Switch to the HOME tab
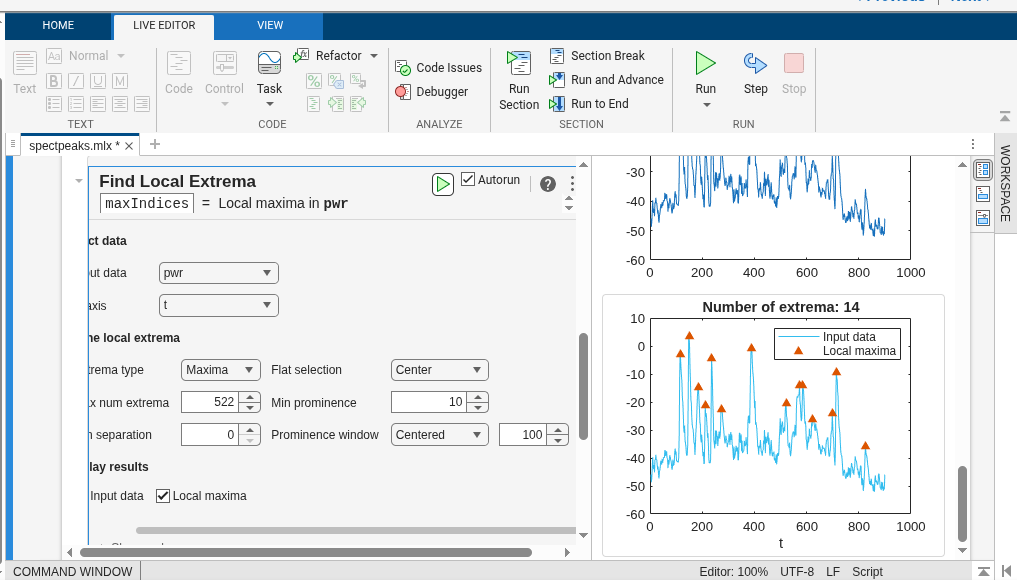 coord(58,26)
